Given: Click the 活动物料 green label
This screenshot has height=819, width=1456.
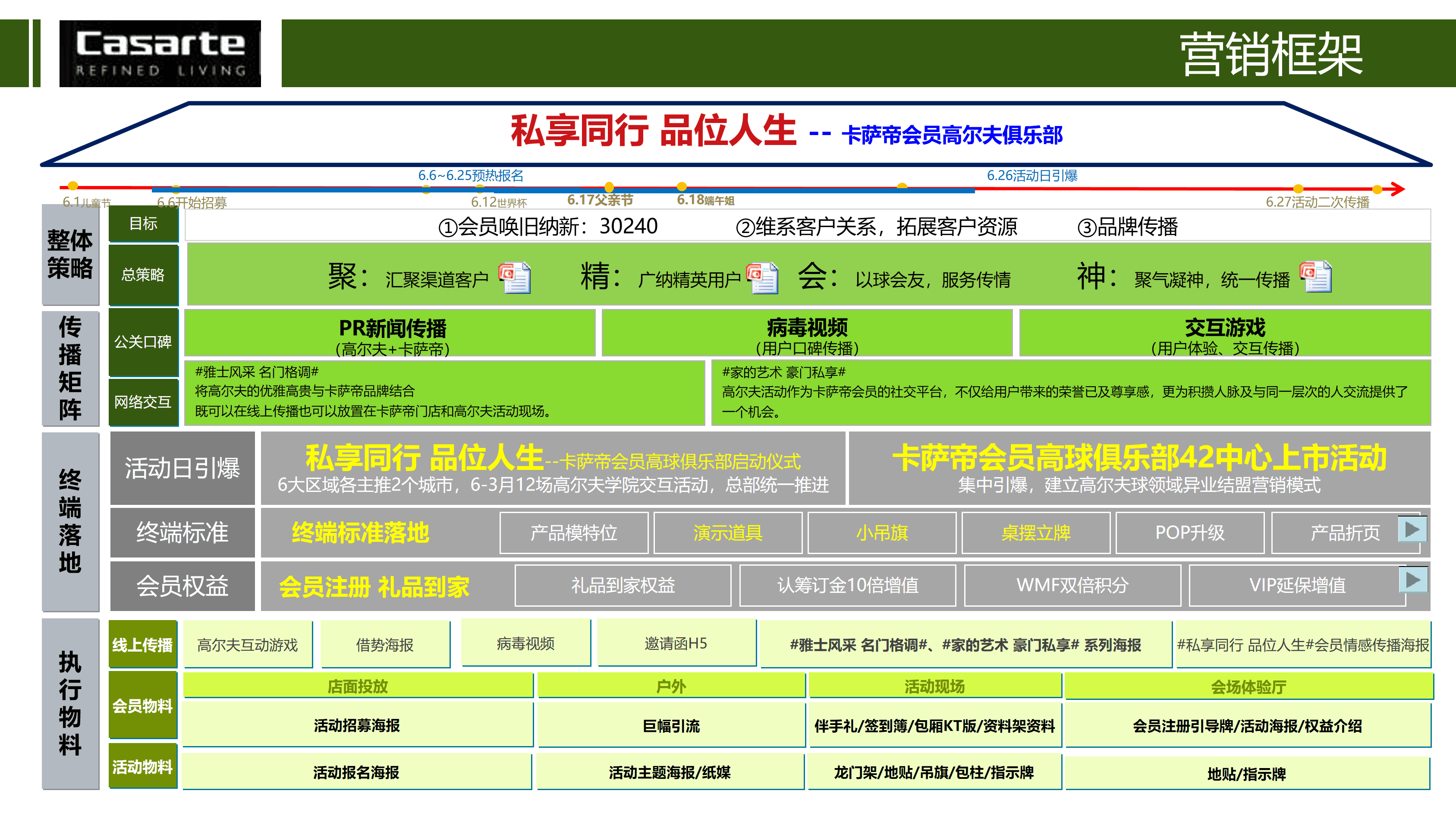Looking at the screenshot, I should point(143,766).
